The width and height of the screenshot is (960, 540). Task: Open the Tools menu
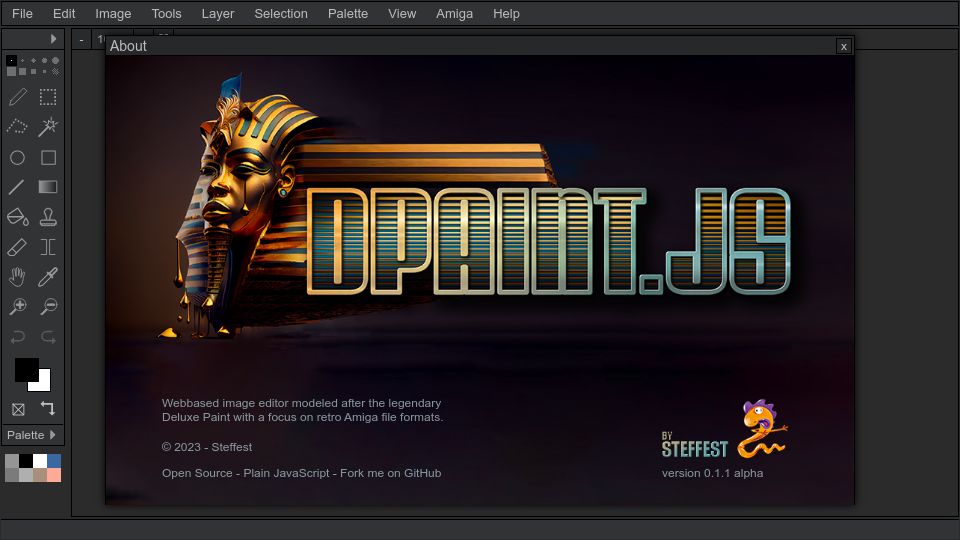point(167,13)
